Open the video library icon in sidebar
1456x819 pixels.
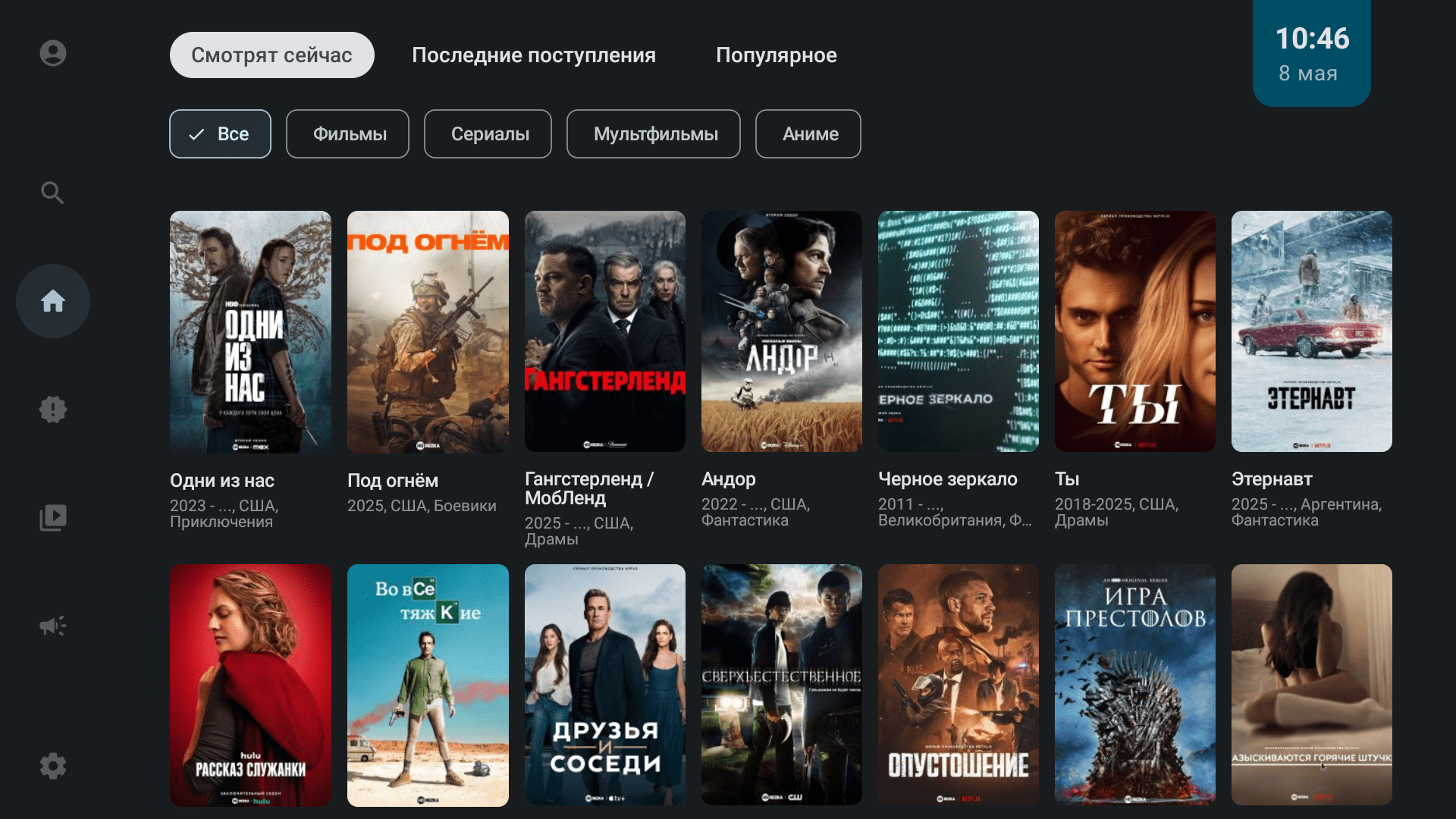53,518
